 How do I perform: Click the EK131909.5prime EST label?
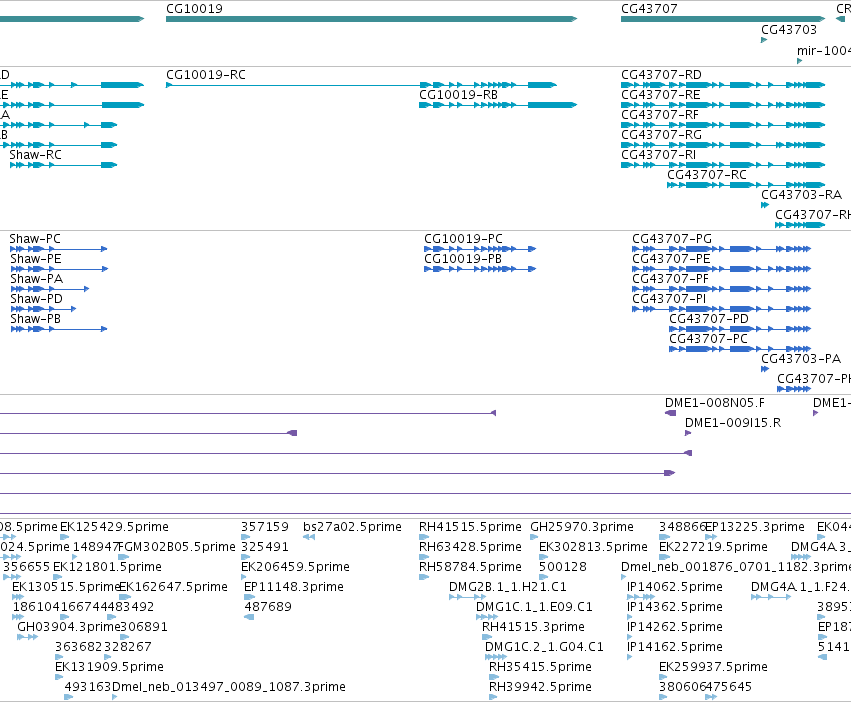[109, 667]
